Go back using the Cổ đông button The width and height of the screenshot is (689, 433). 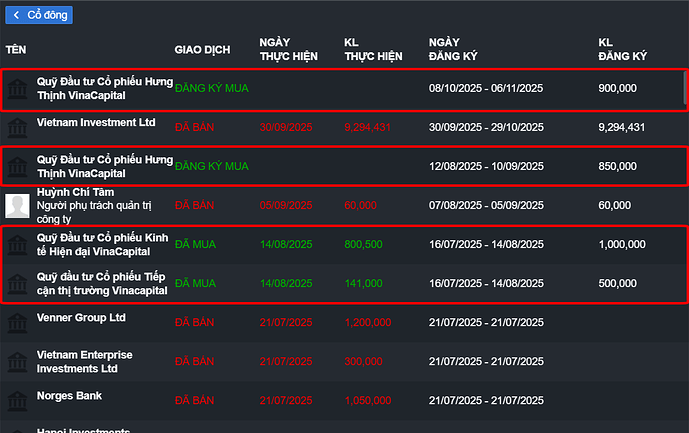[39, 15]
